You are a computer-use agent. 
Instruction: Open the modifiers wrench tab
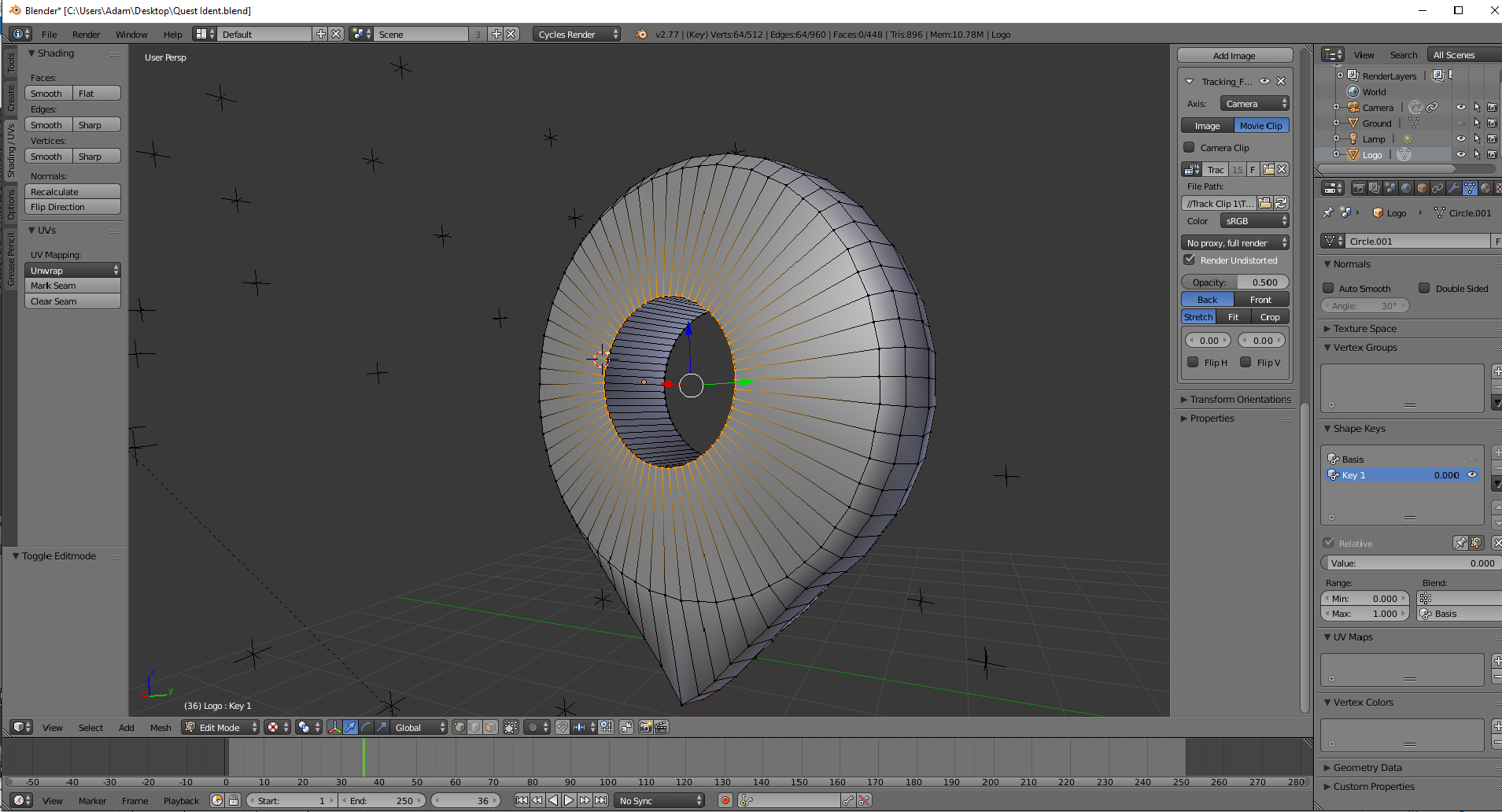coord(1453,188)
